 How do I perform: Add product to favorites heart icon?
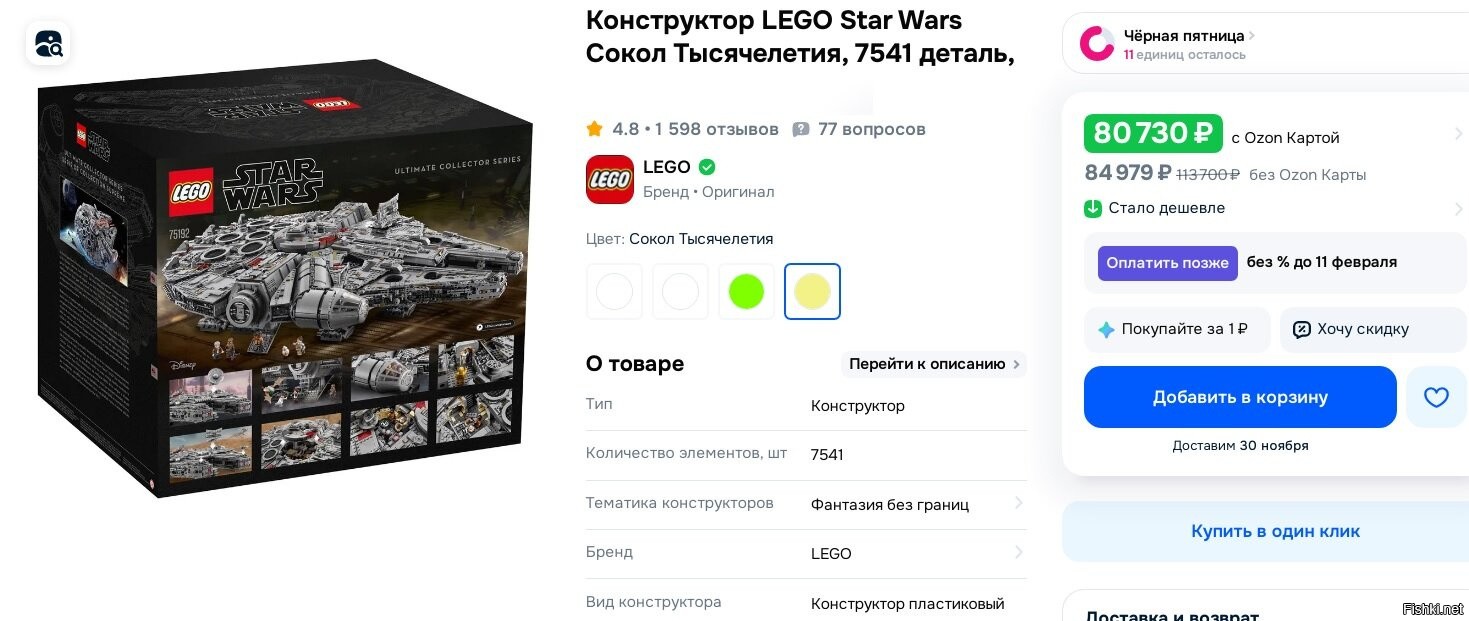coord(1436,397)
